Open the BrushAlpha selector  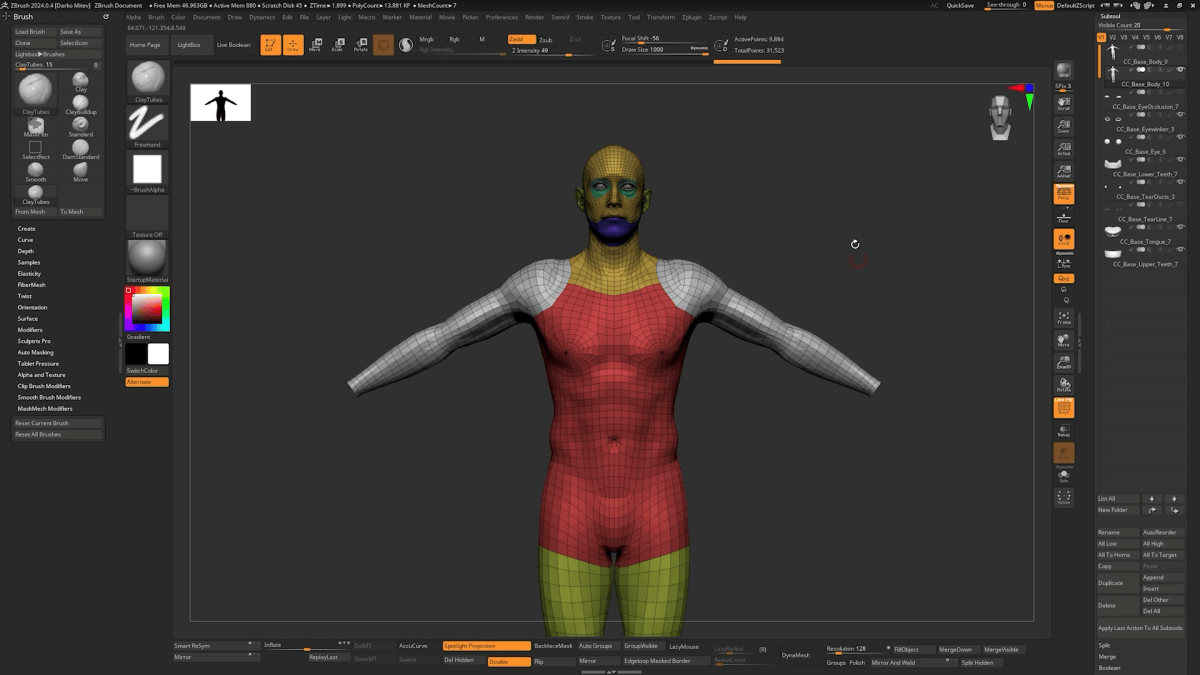tap(147, 171)
